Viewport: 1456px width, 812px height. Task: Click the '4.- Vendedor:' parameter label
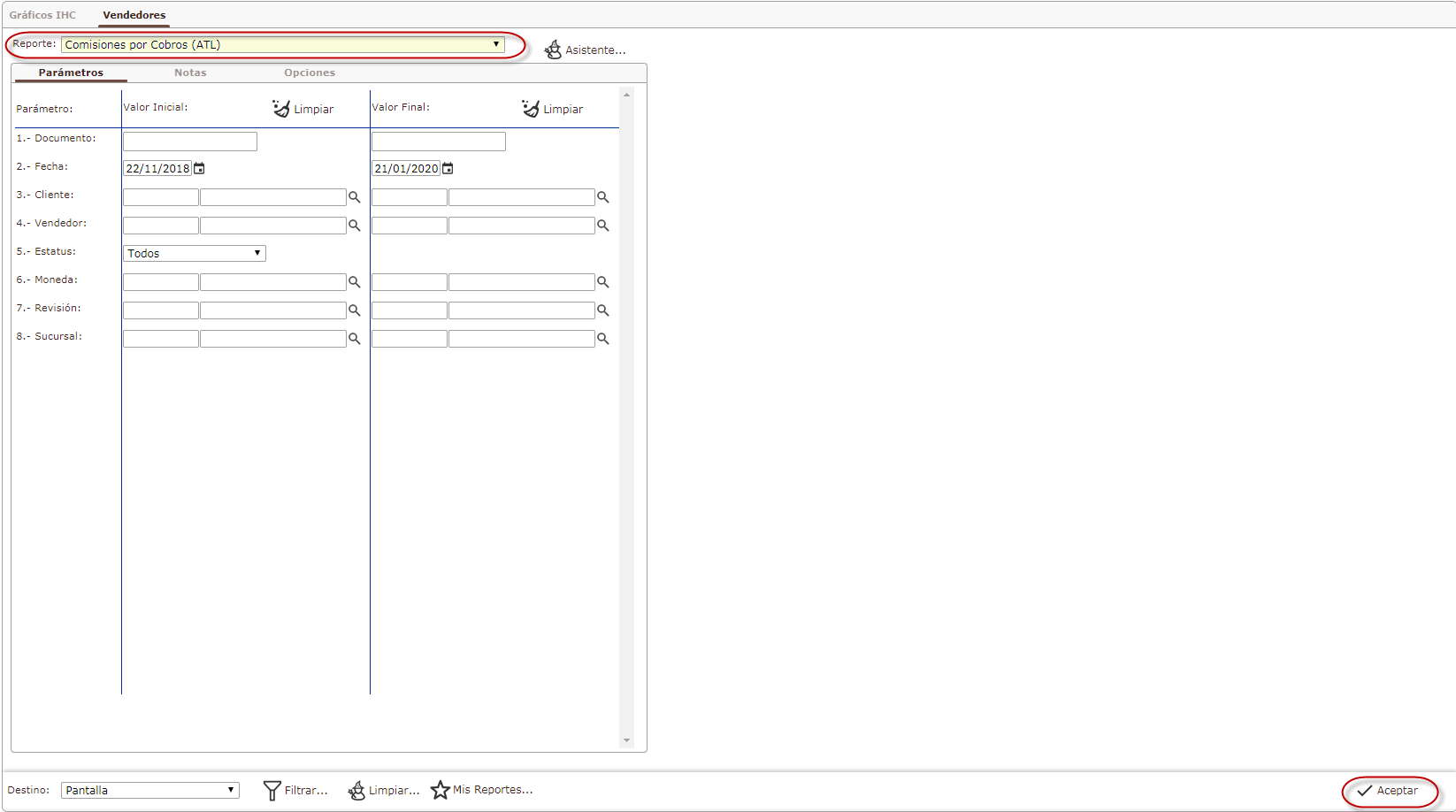click(x=51, y=223)
